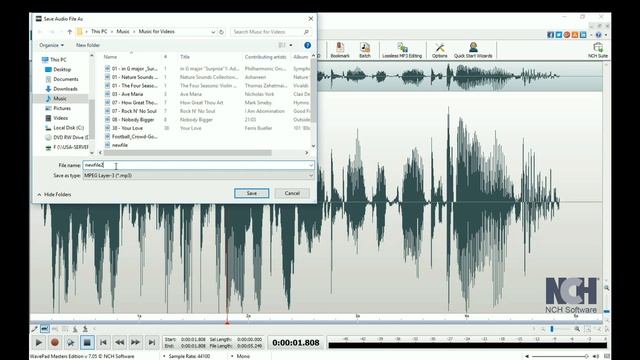Screen dimensions: 640x360
Task: Click the vertical zoom magnifier icon
Action: pyautogui.click(x=607, y=288)
